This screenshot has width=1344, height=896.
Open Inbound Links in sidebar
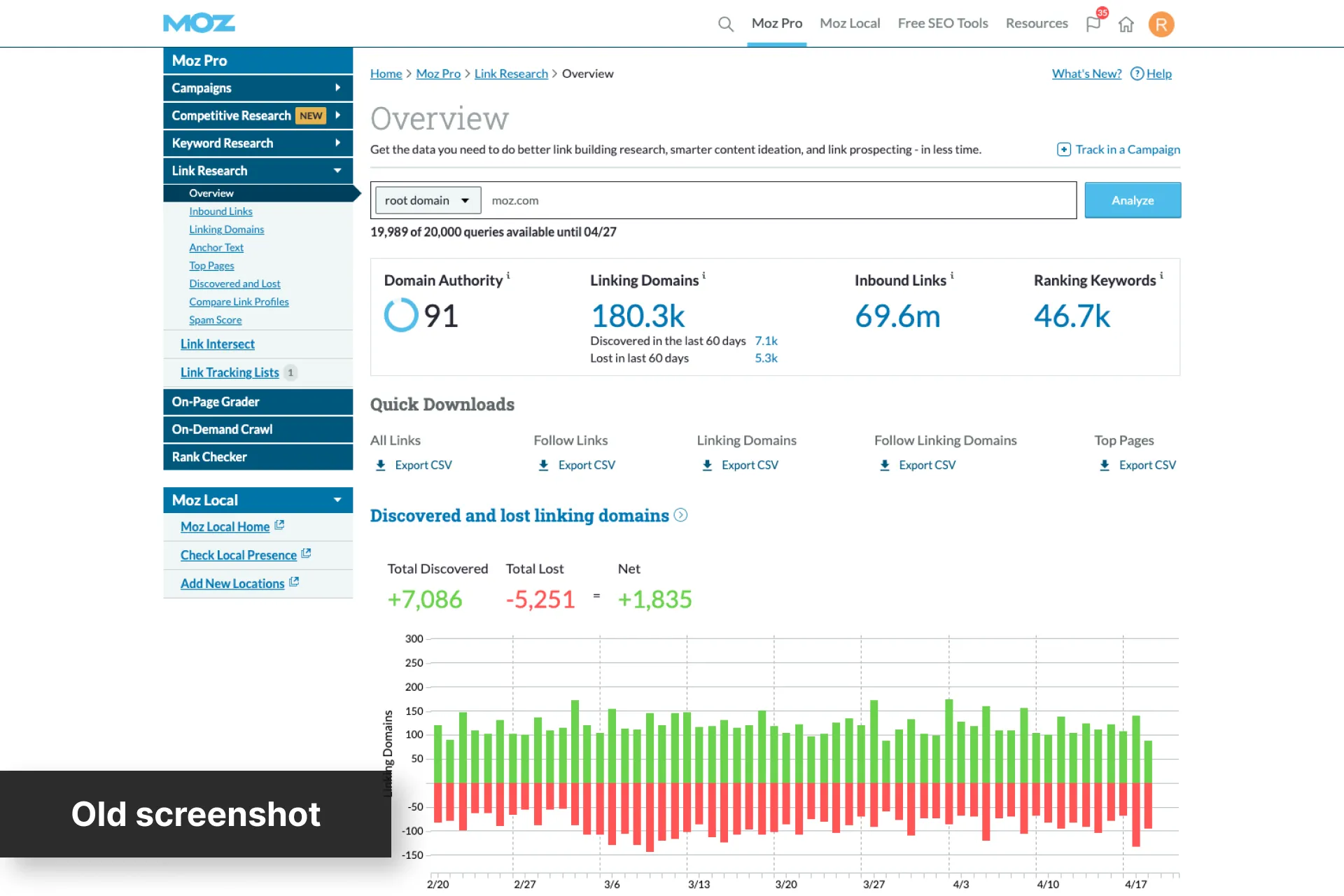pos(220,211)
